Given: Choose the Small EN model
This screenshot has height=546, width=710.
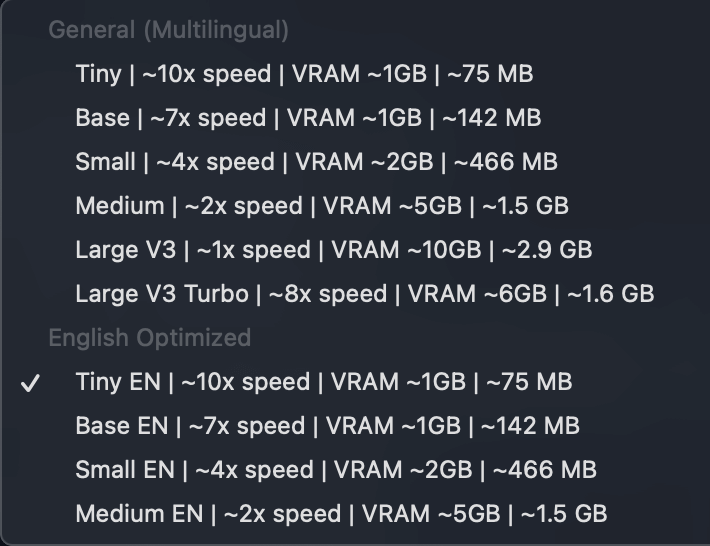Looking at the screenshot, I should (336, 470).
